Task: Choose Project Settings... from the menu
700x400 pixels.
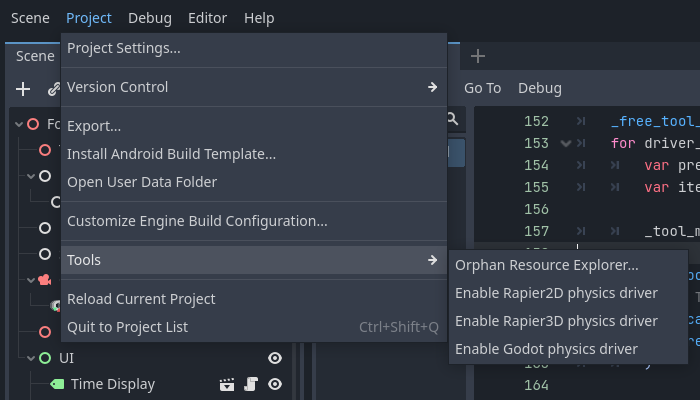Action: [254, 48]
